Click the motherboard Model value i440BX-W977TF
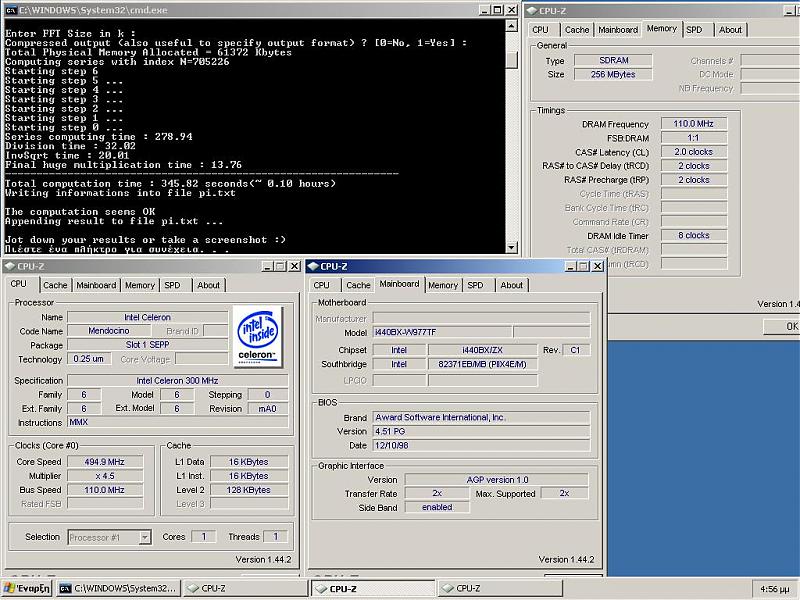The width and height of the screenshot is (800, 600). tap(442, 332)
